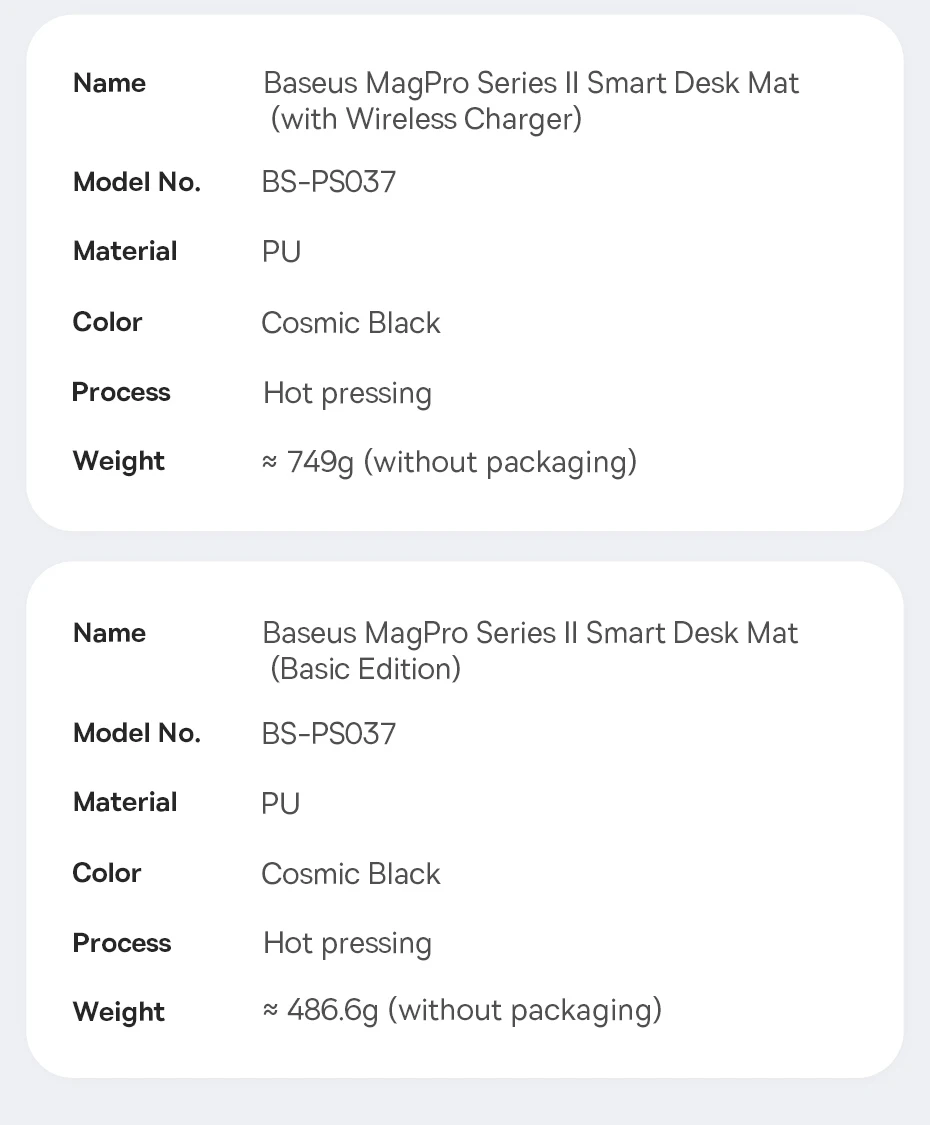Image resolution: width=930 pixels, height=1125 pixels.
Task: Click Hot pressing text in Basic Edition card
Action: [347, 943]
